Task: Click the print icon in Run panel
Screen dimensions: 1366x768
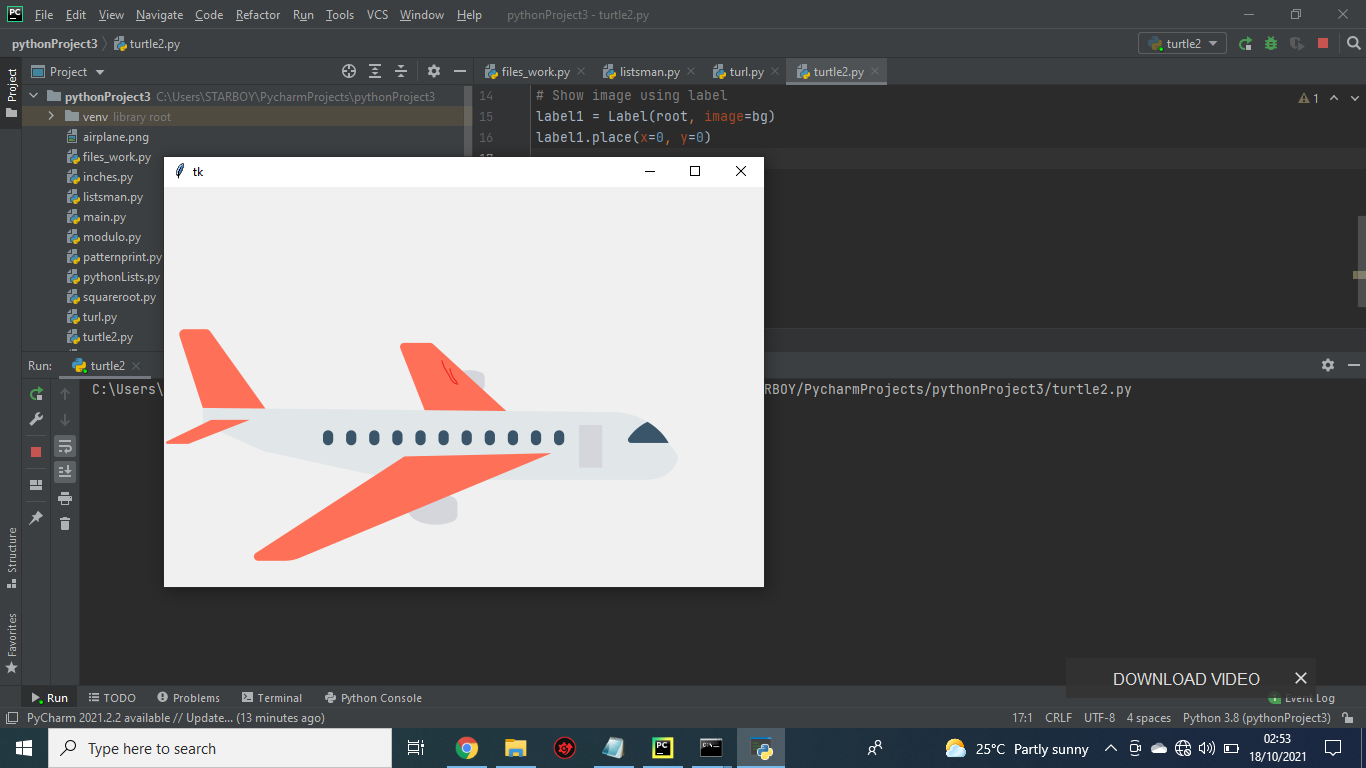Action: 65,498
